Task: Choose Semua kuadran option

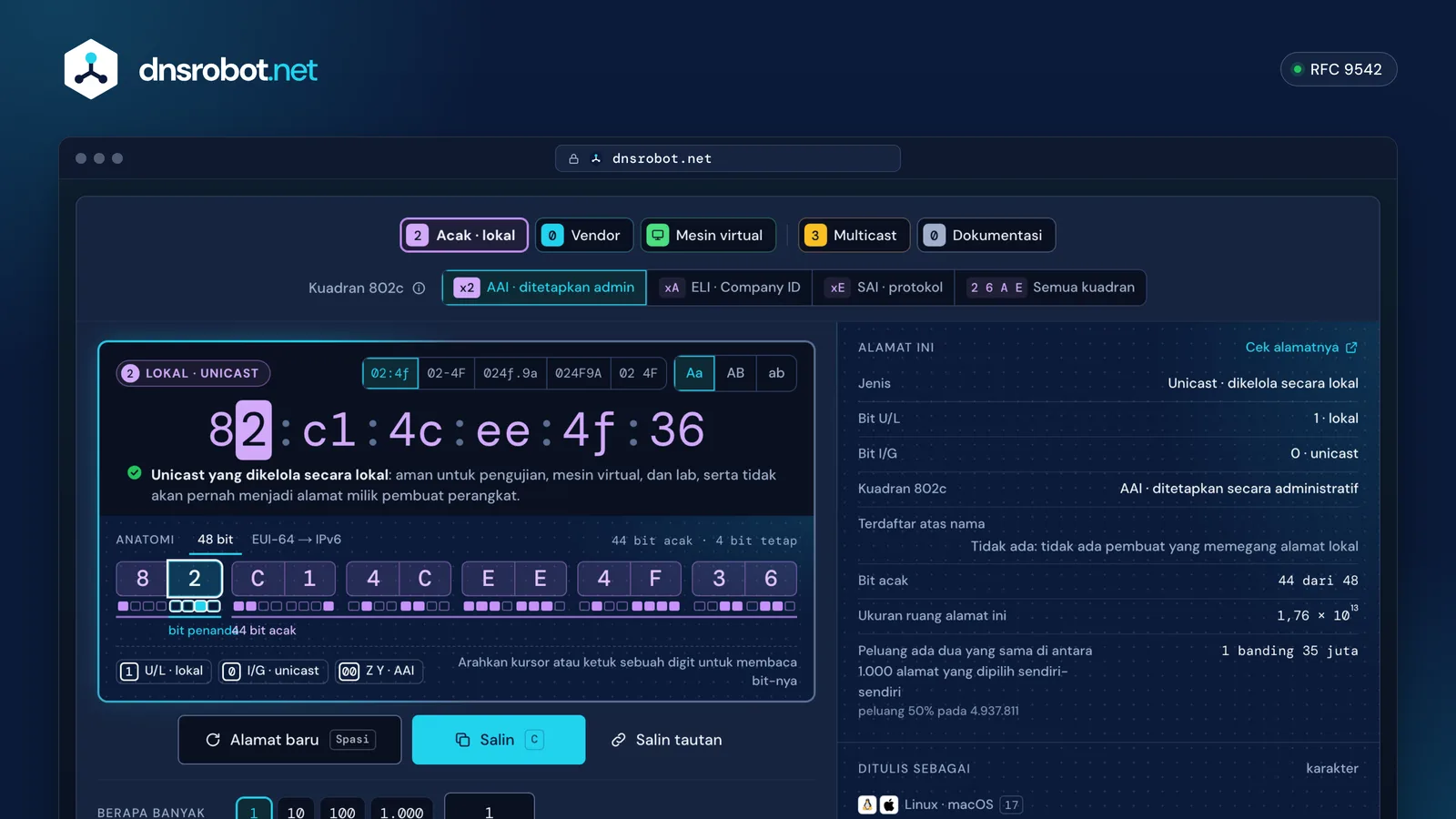Action: 1050,288
